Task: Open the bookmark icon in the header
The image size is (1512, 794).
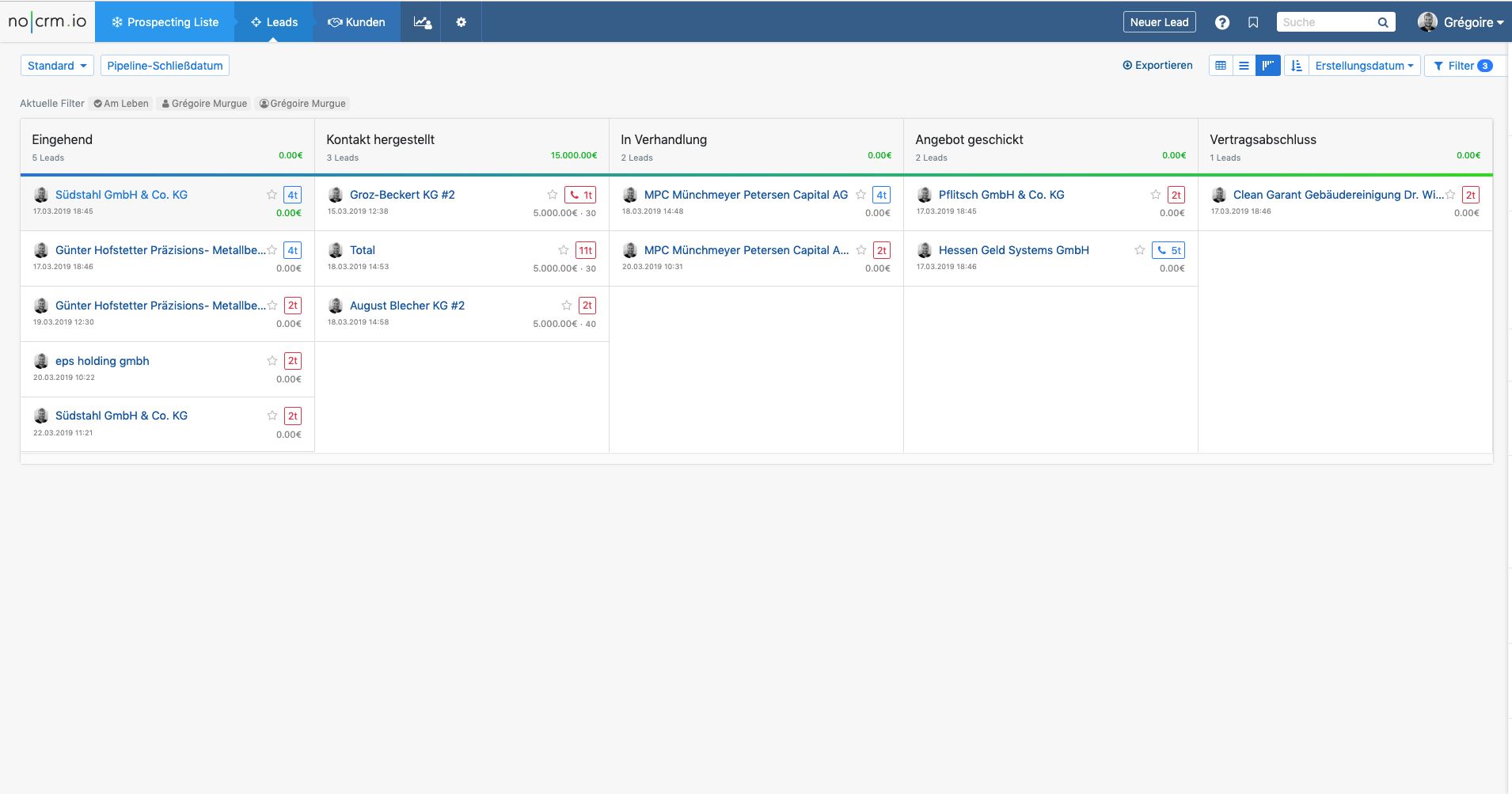Action: tap(1253, 22)
